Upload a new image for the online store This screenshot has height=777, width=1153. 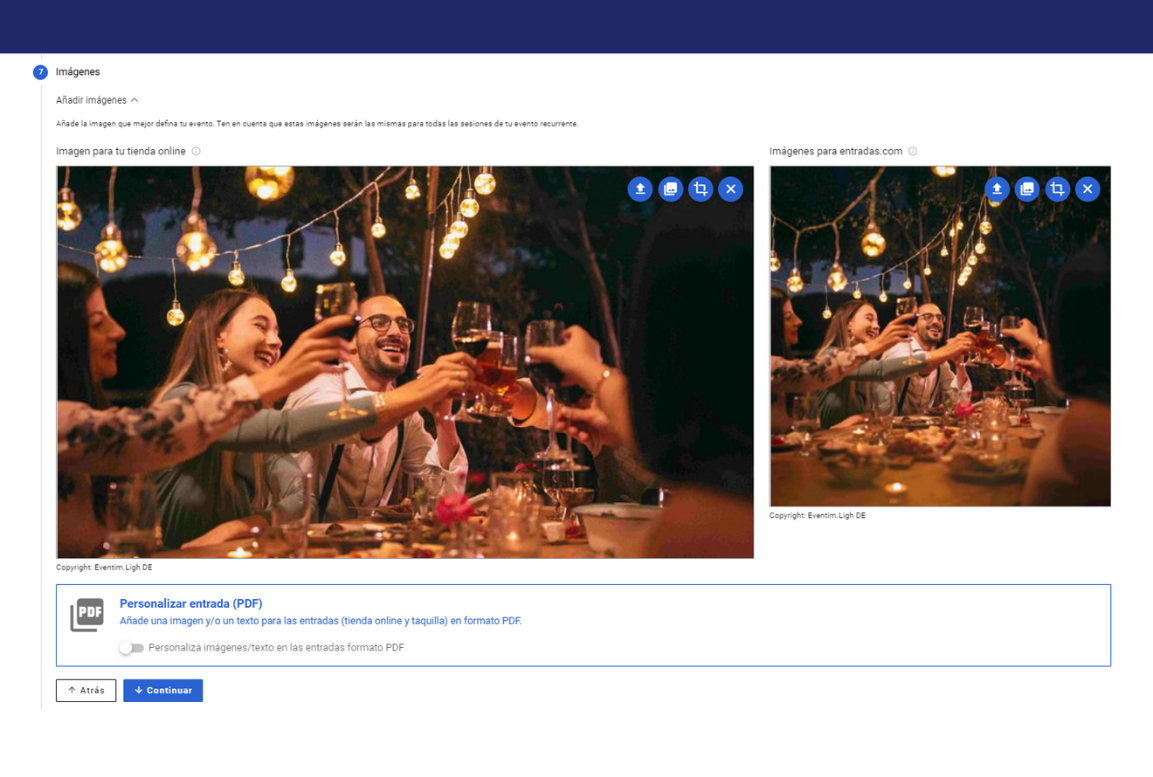click(640, 189)
